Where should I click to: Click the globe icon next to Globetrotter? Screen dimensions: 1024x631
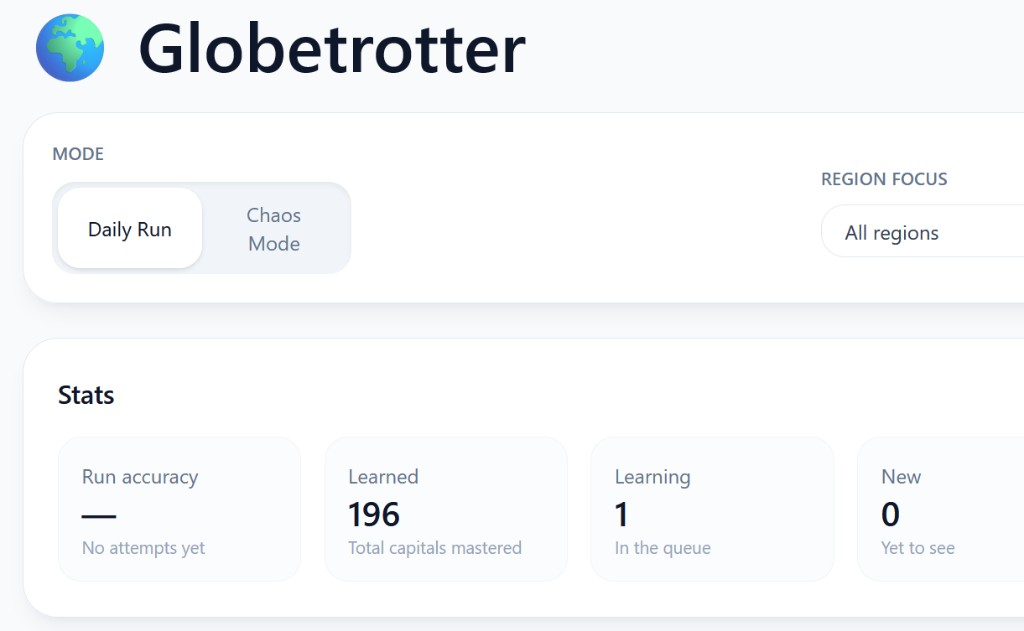click(68, 47)
